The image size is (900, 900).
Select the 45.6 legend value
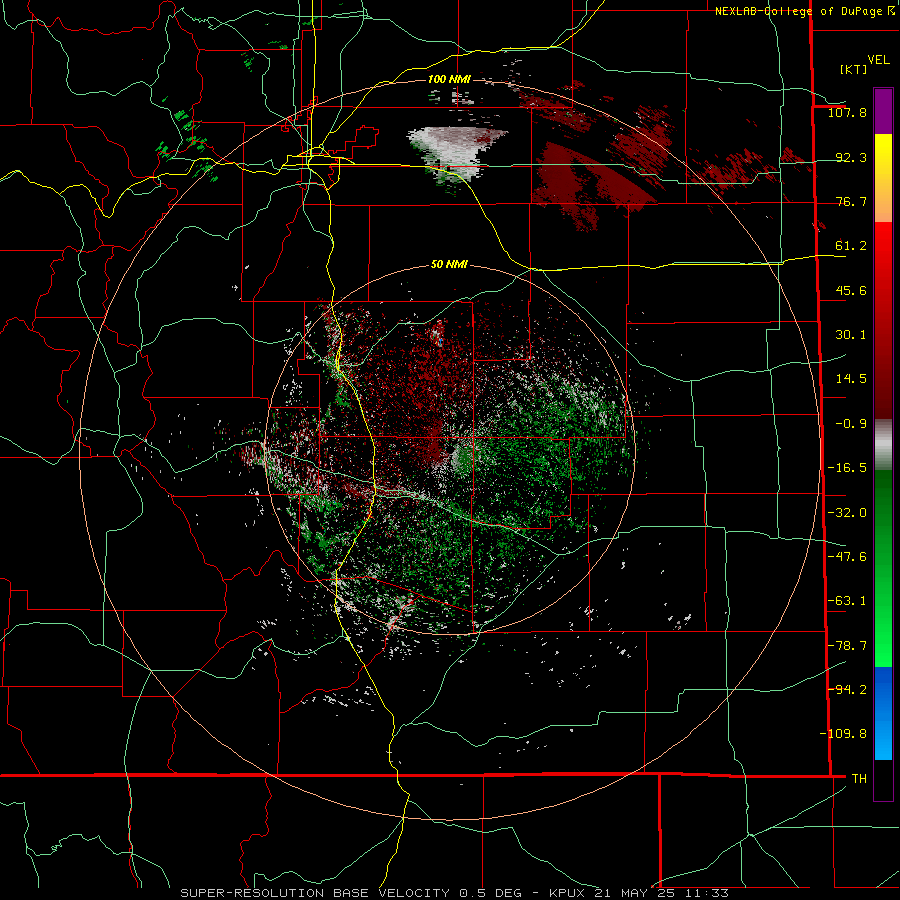[x=851, y=290]
